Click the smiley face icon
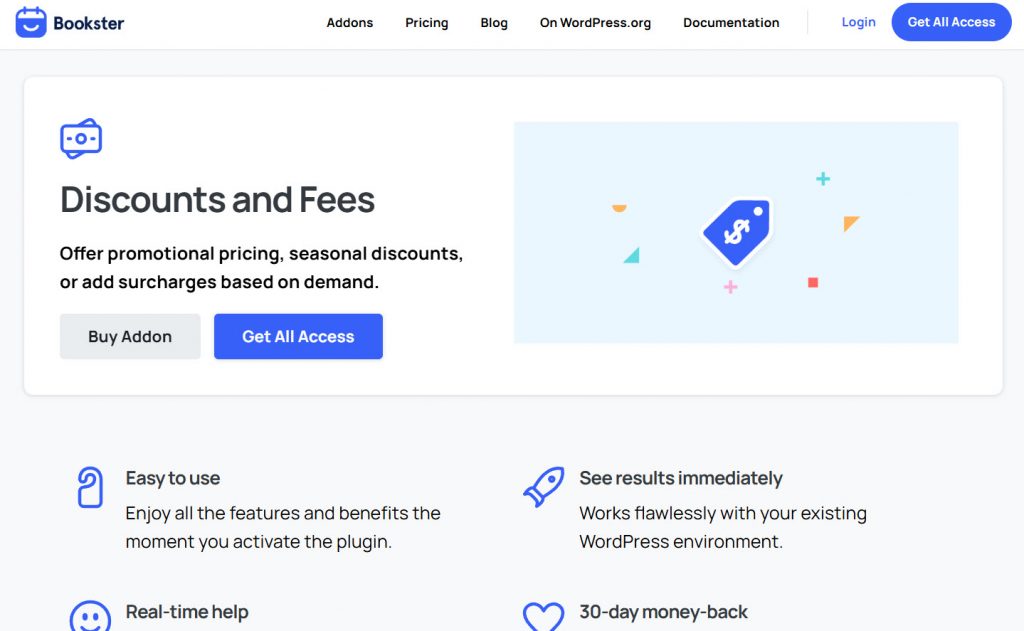This screenshot has height=631, width=1024. [90, 618]
